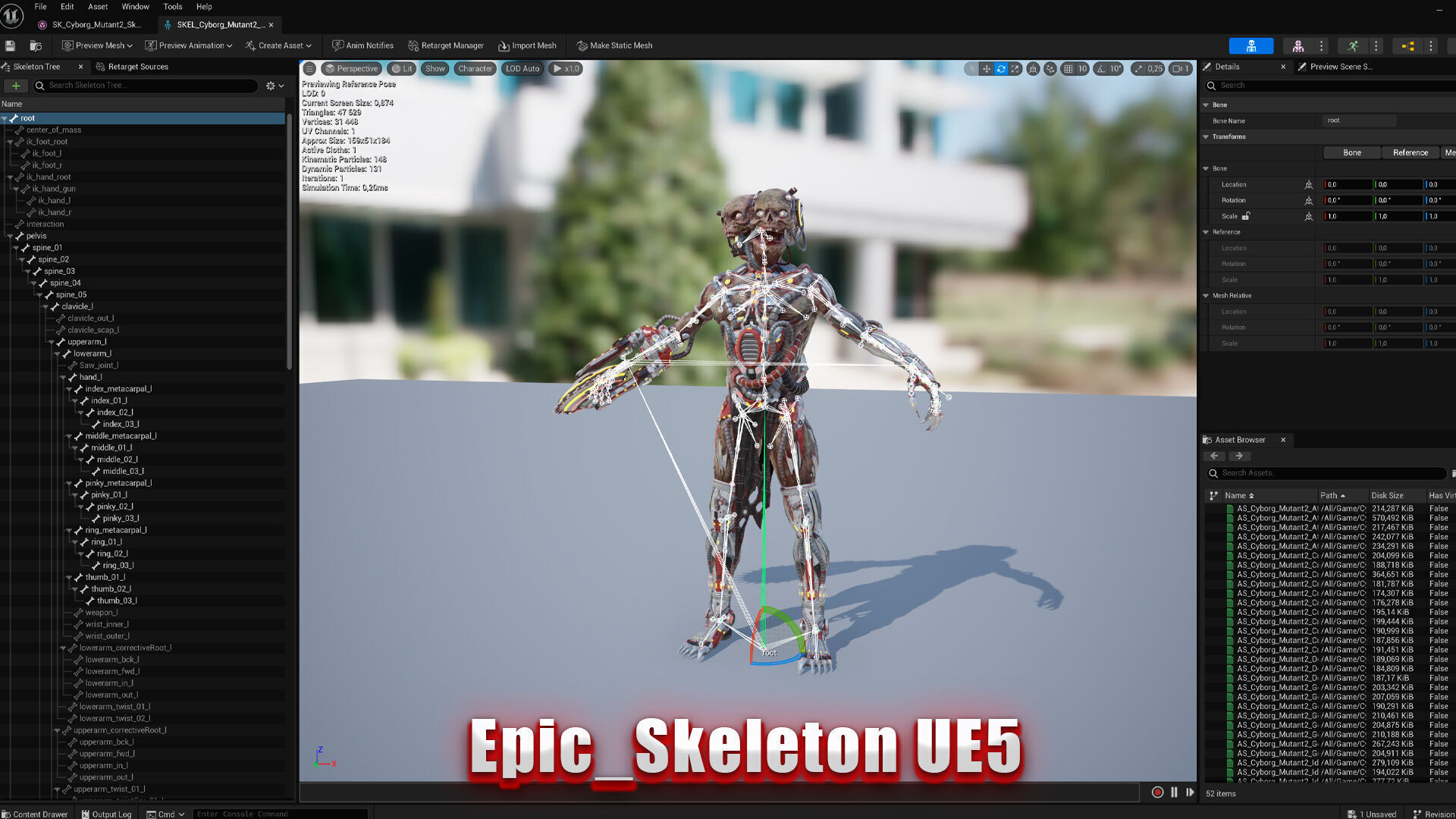Open playback speed x1,0 menu
The height and width of the screenshot is (819, 1456).
click(x=566, y=68)
